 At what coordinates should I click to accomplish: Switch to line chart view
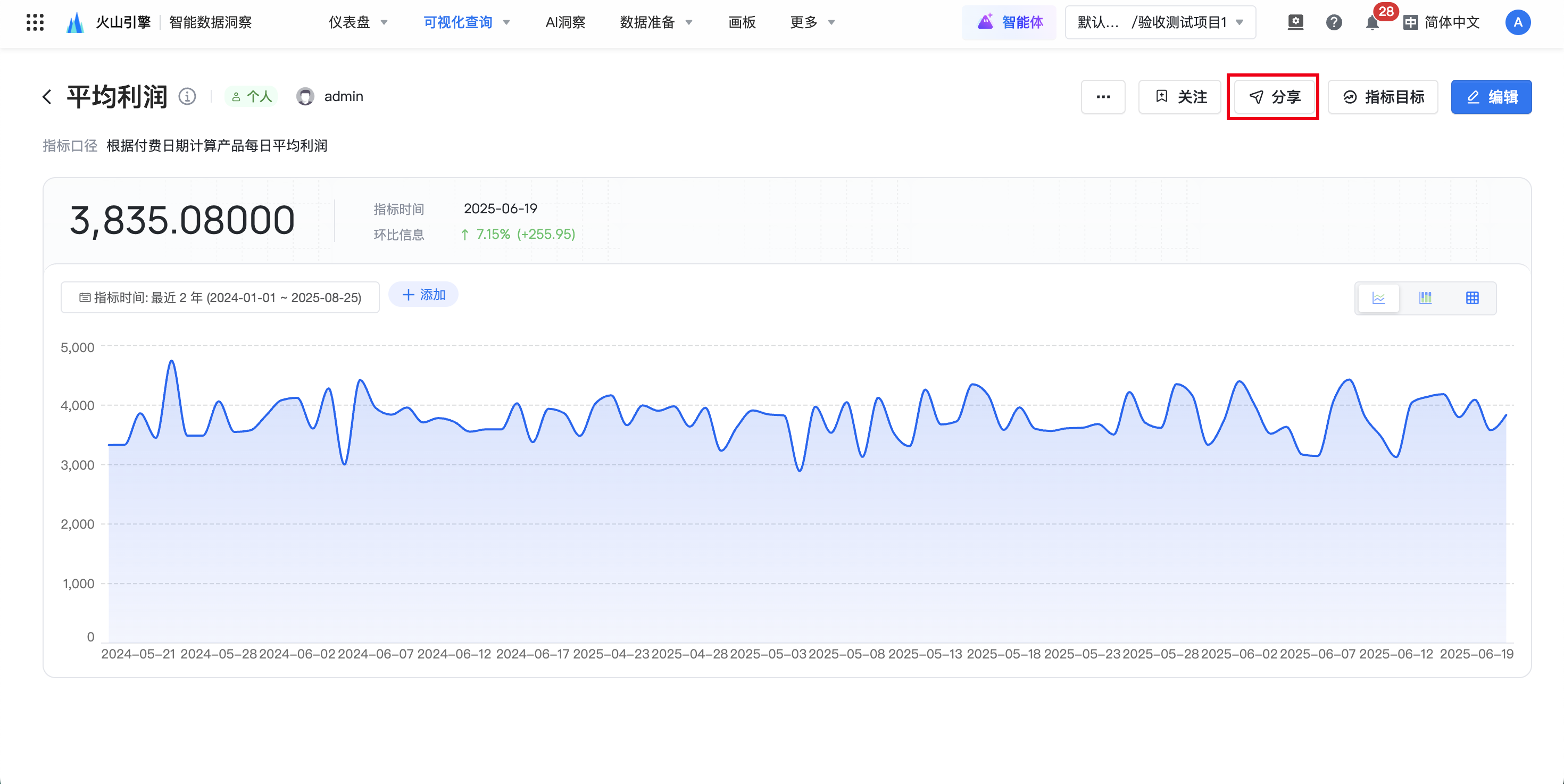1378,298
